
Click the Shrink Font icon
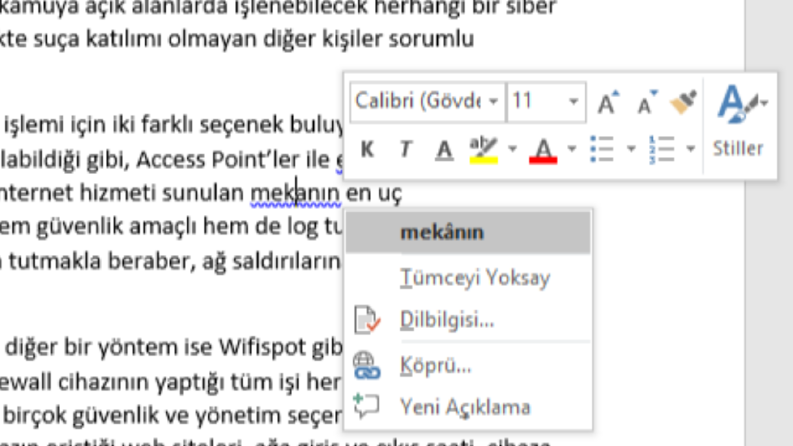pyautogui.click(x=647, y=102)
